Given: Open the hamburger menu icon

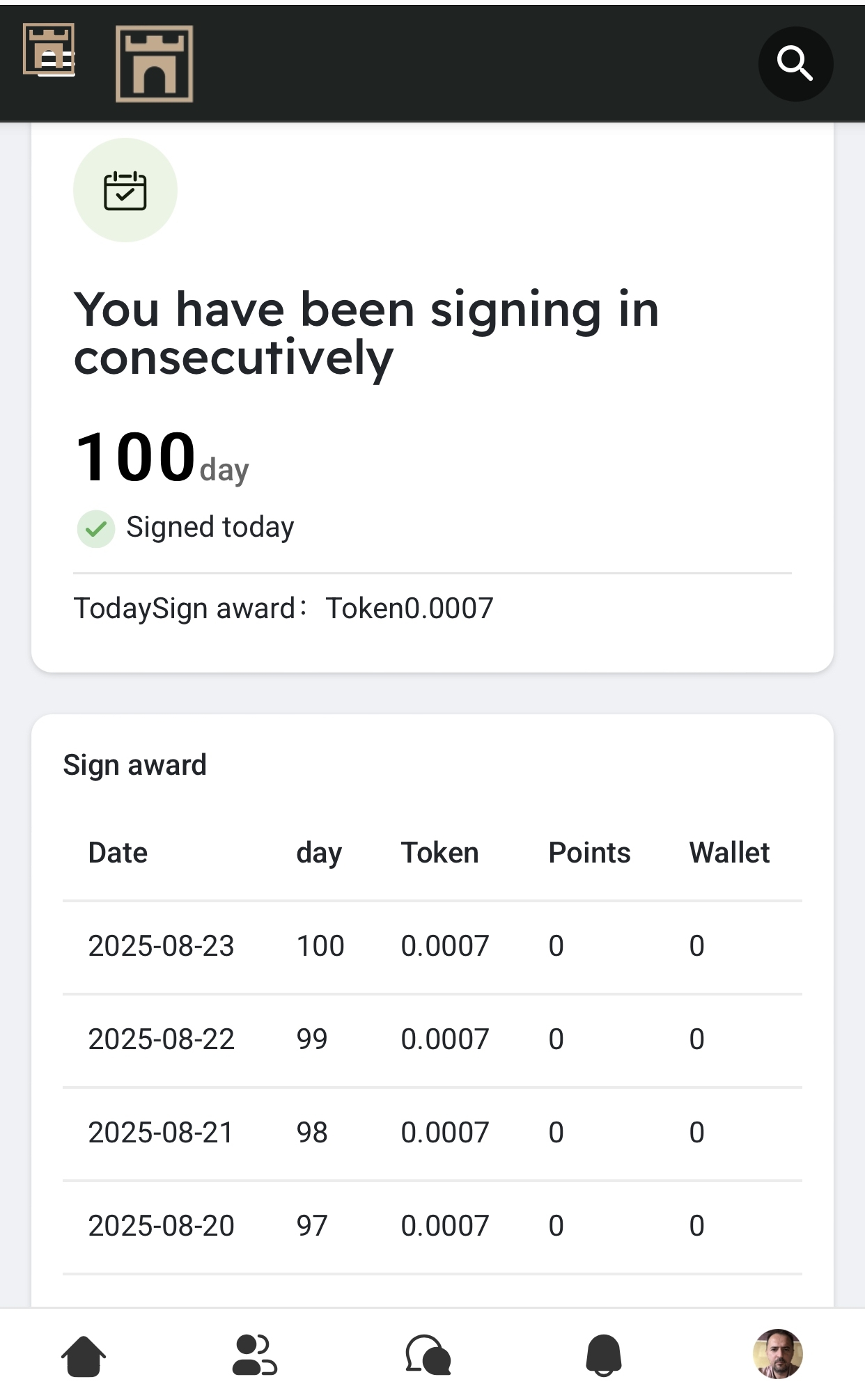Looking at the screenshot, I should [x=54, y=61].
